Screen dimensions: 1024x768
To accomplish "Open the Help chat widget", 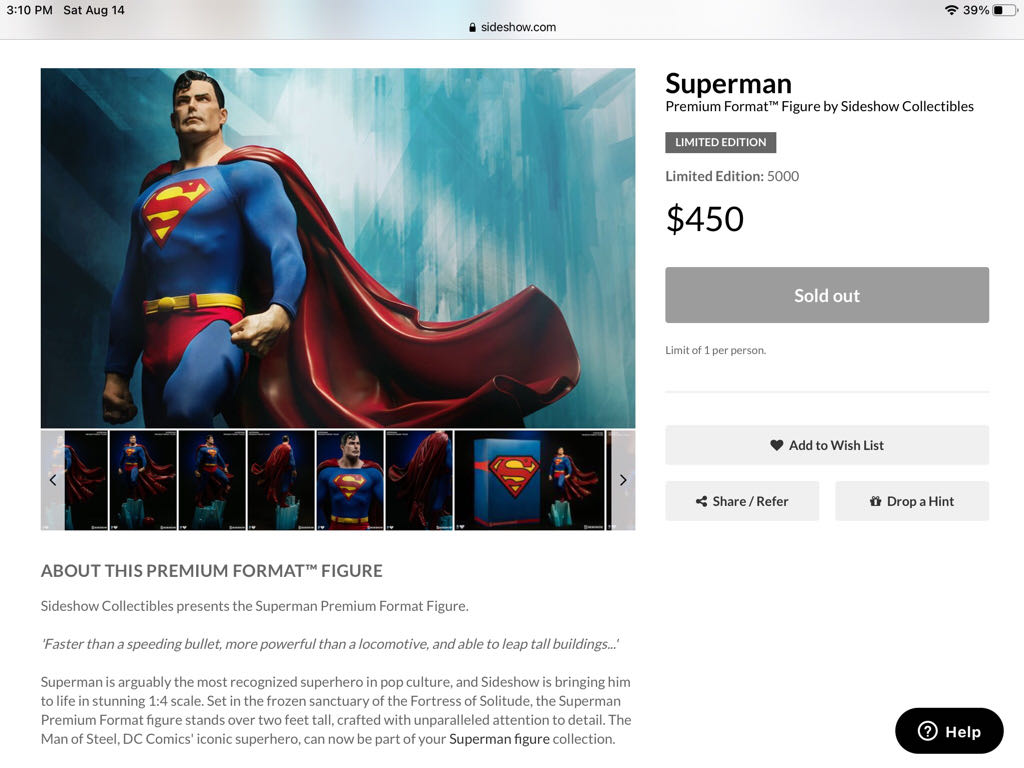I will coord(949,731).
